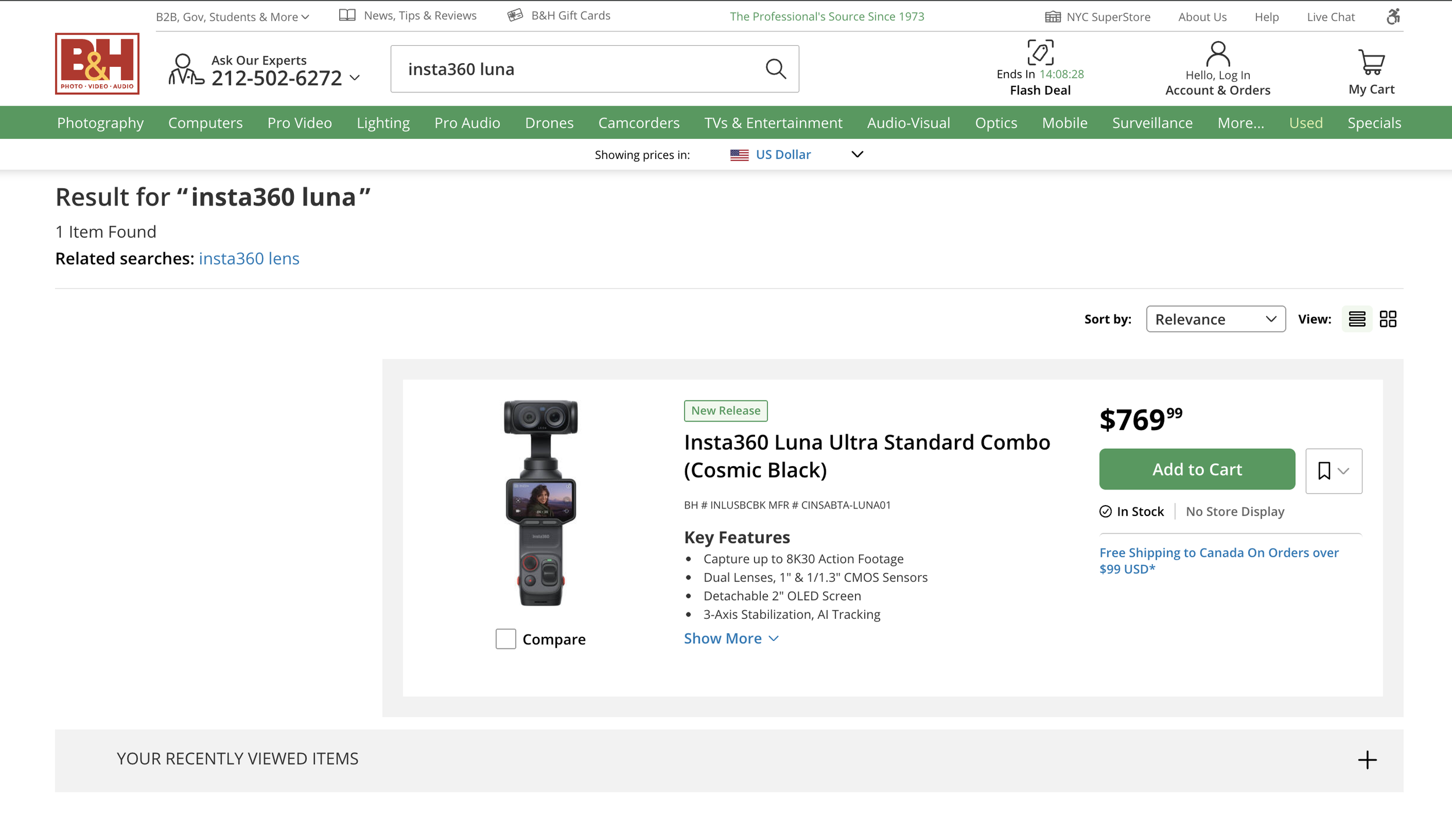Click the accessibility wheelchair icon

point(1393,16)
